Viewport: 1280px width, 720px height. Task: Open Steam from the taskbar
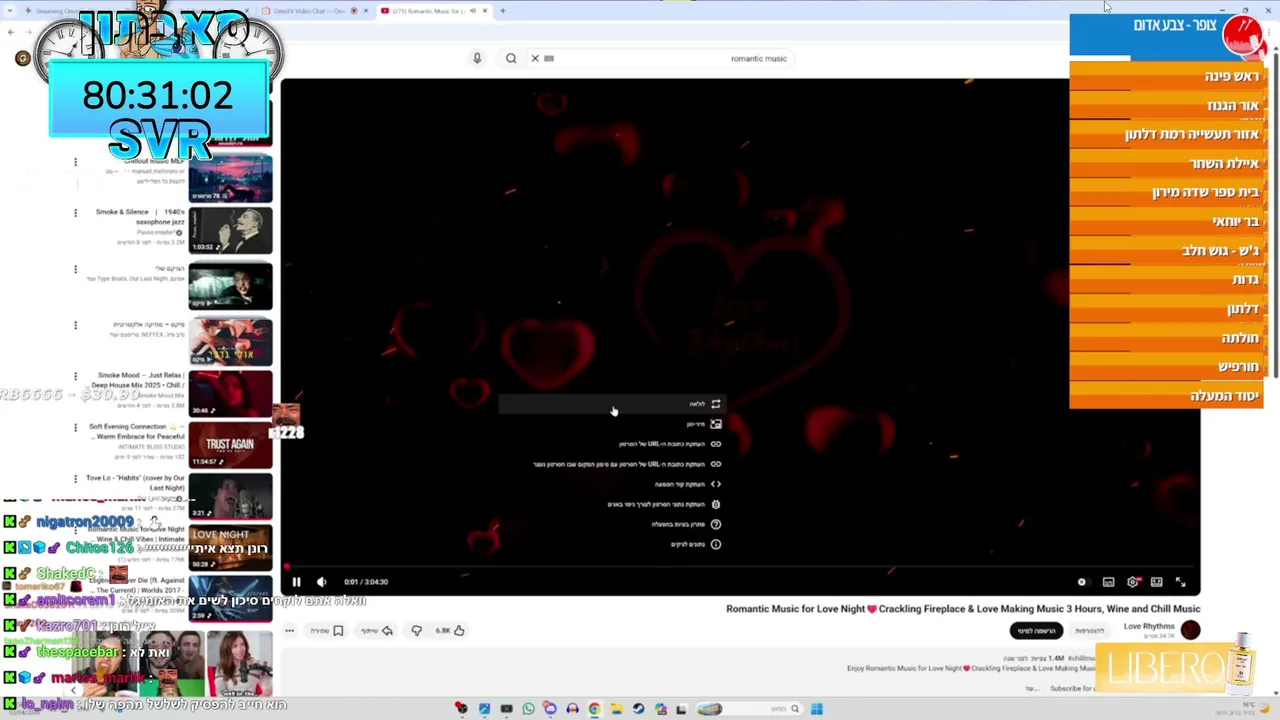click(638, 709)
